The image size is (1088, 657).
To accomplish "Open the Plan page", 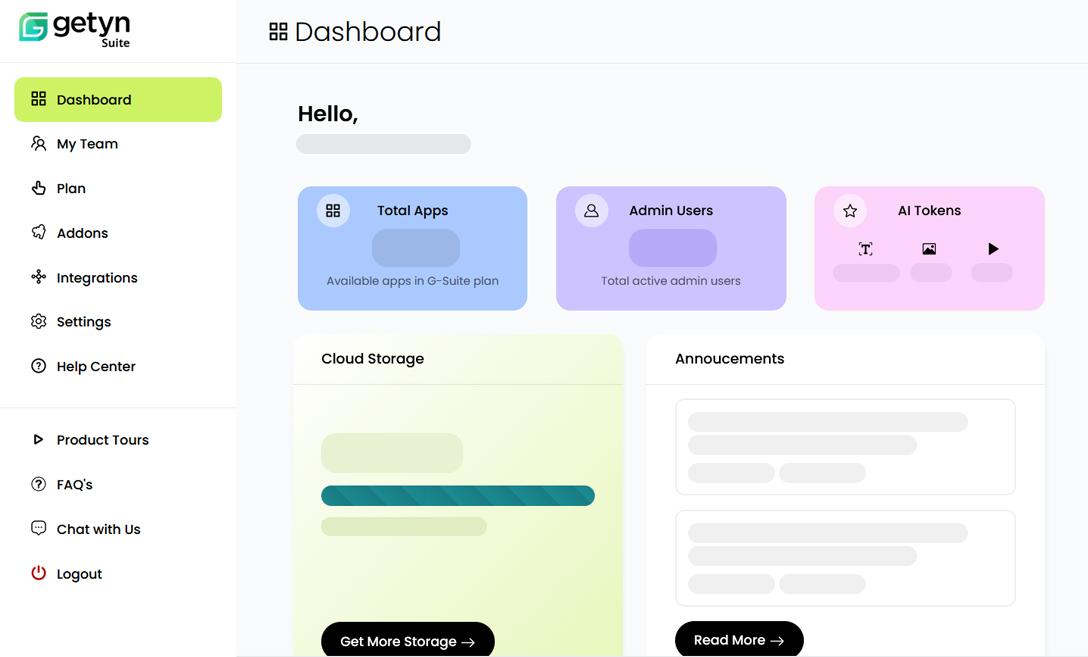I will tap(71, 188).
